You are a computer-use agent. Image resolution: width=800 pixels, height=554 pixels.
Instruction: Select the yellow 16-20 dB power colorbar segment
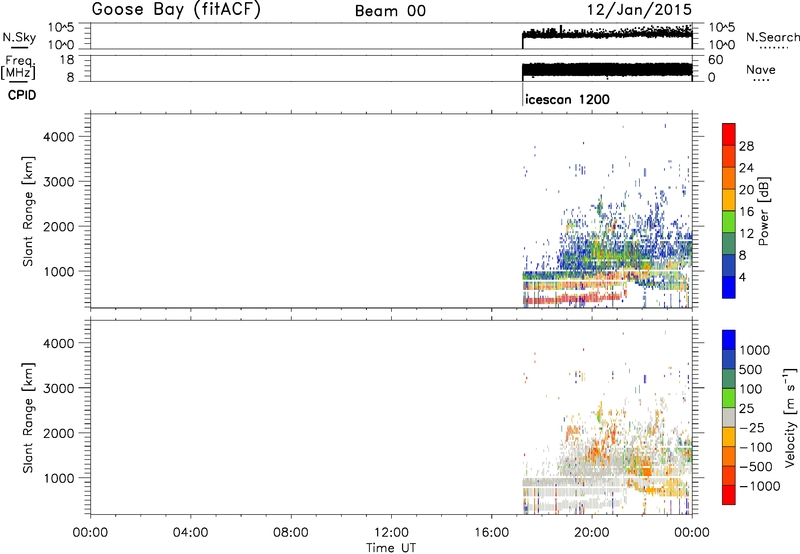tap(729, 199)
